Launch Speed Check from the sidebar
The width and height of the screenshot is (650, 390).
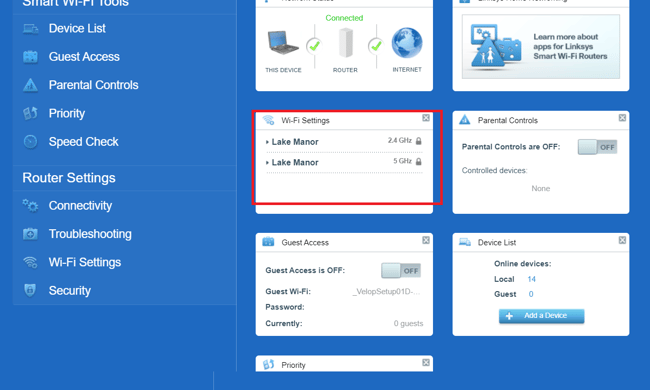click(x=83, y=142)
